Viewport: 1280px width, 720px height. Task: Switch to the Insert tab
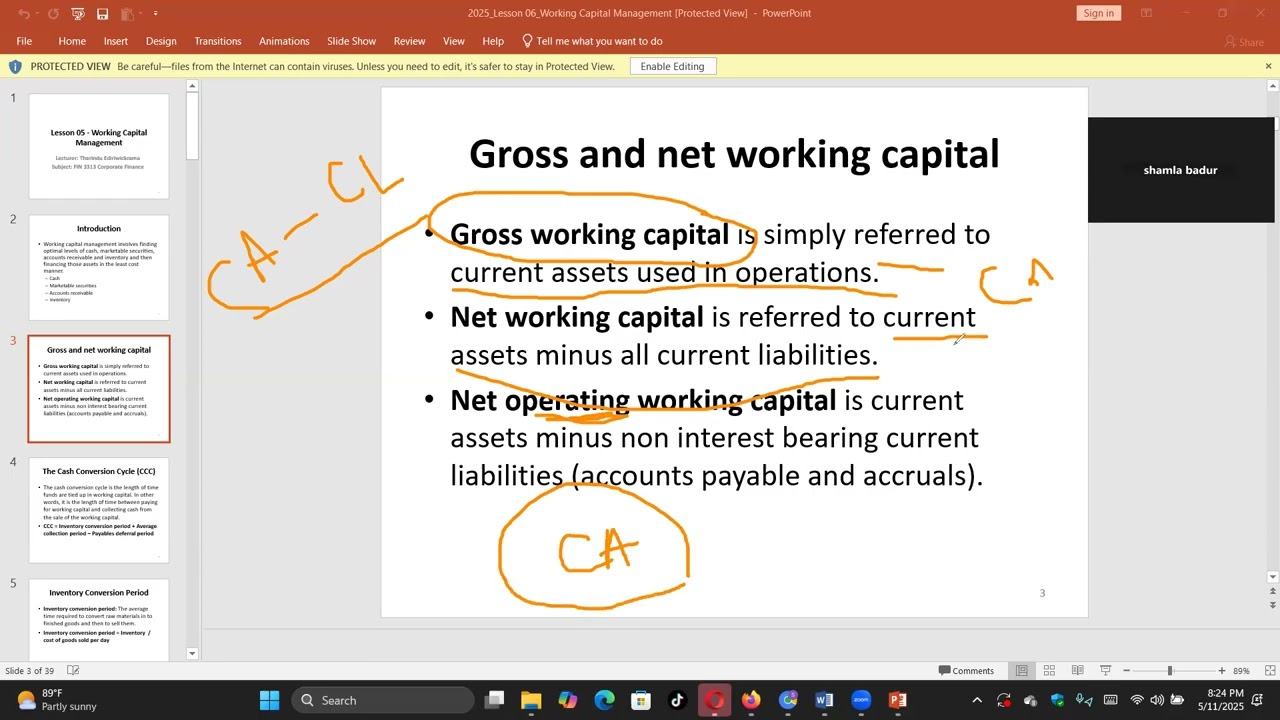point(116,41)
